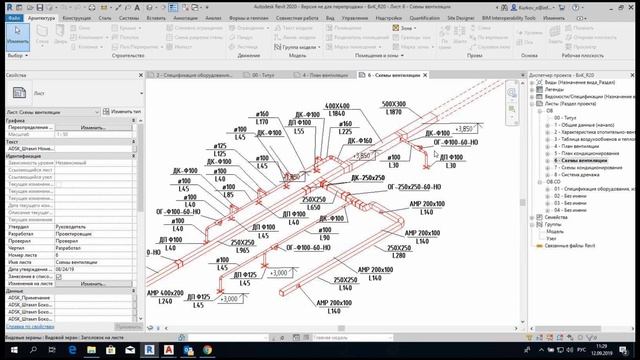Viewport: 640px width, 360px height.
Task: Switch to the Системы ribbon tab
Action: pos(129,18)
